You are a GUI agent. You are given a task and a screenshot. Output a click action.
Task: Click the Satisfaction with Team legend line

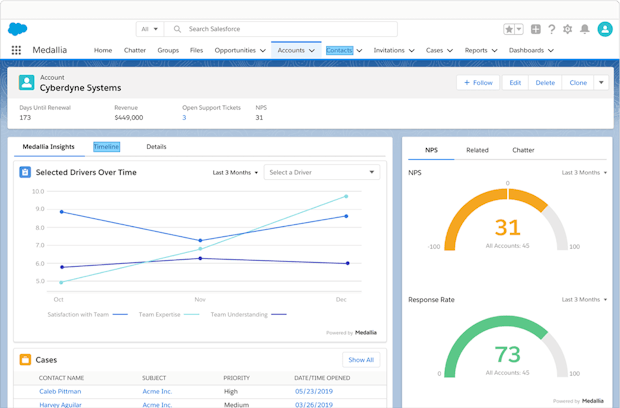tap(120, 315)
